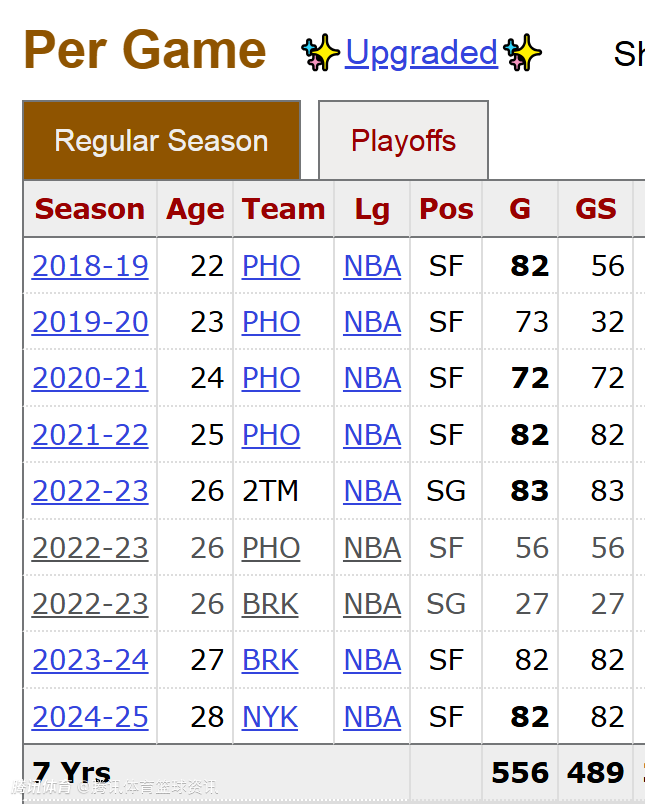
Task: Sort by the Pos column header
Action: pos(446,209)
